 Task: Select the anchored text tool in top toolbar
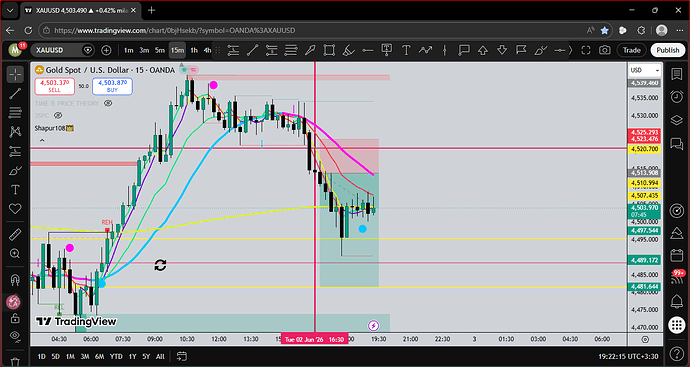387,50
